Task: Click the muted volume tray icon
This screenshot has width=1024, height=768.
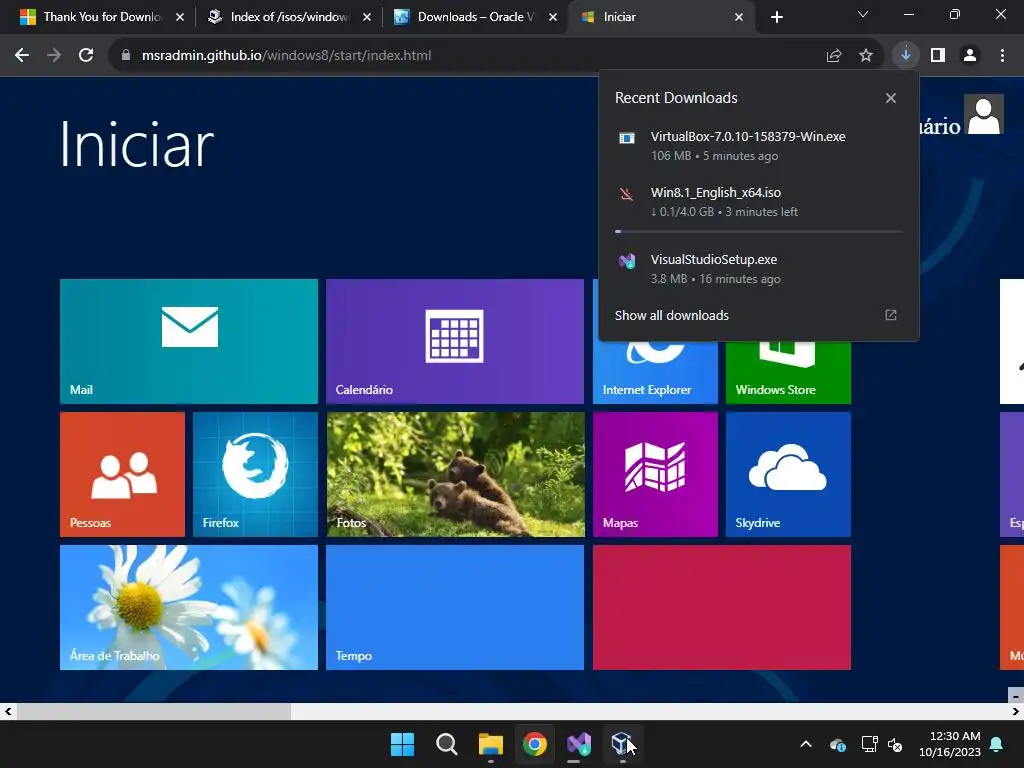Action: click(895, 744)
